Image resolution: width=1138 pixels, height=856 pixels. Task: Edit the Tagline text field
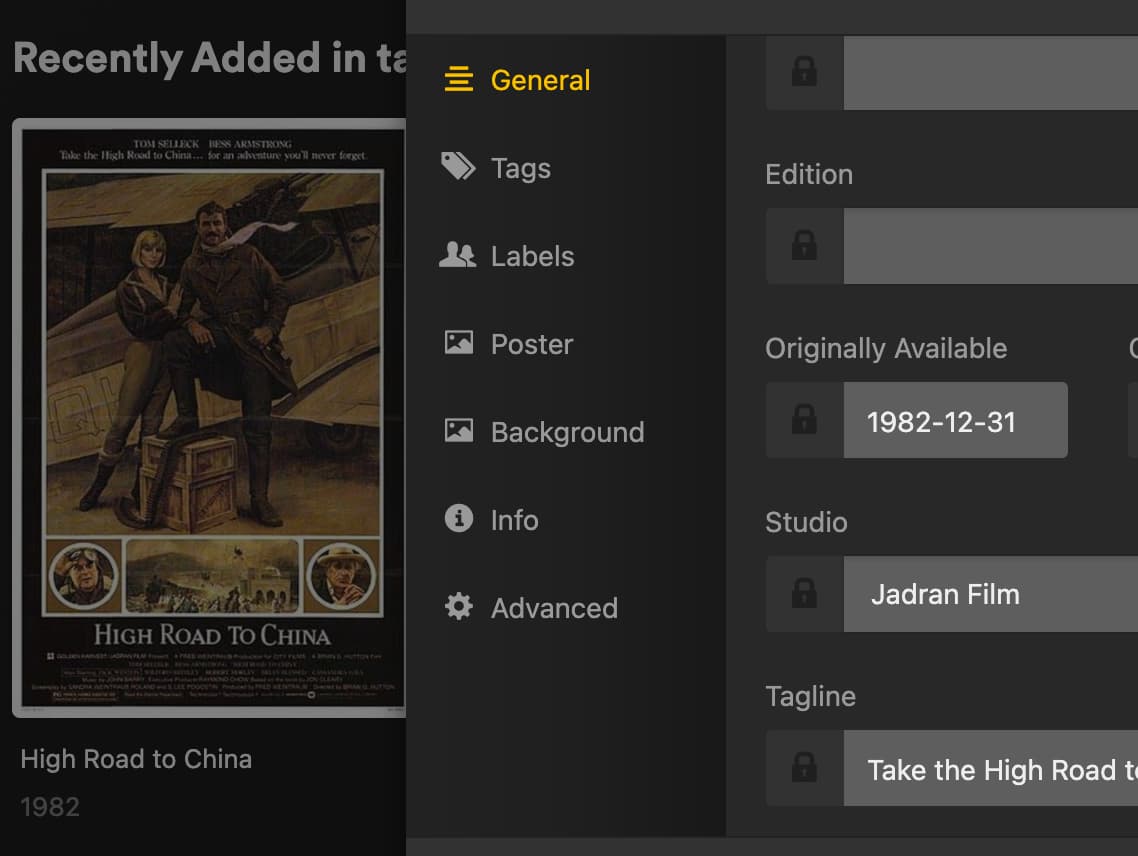pos(991,767)
